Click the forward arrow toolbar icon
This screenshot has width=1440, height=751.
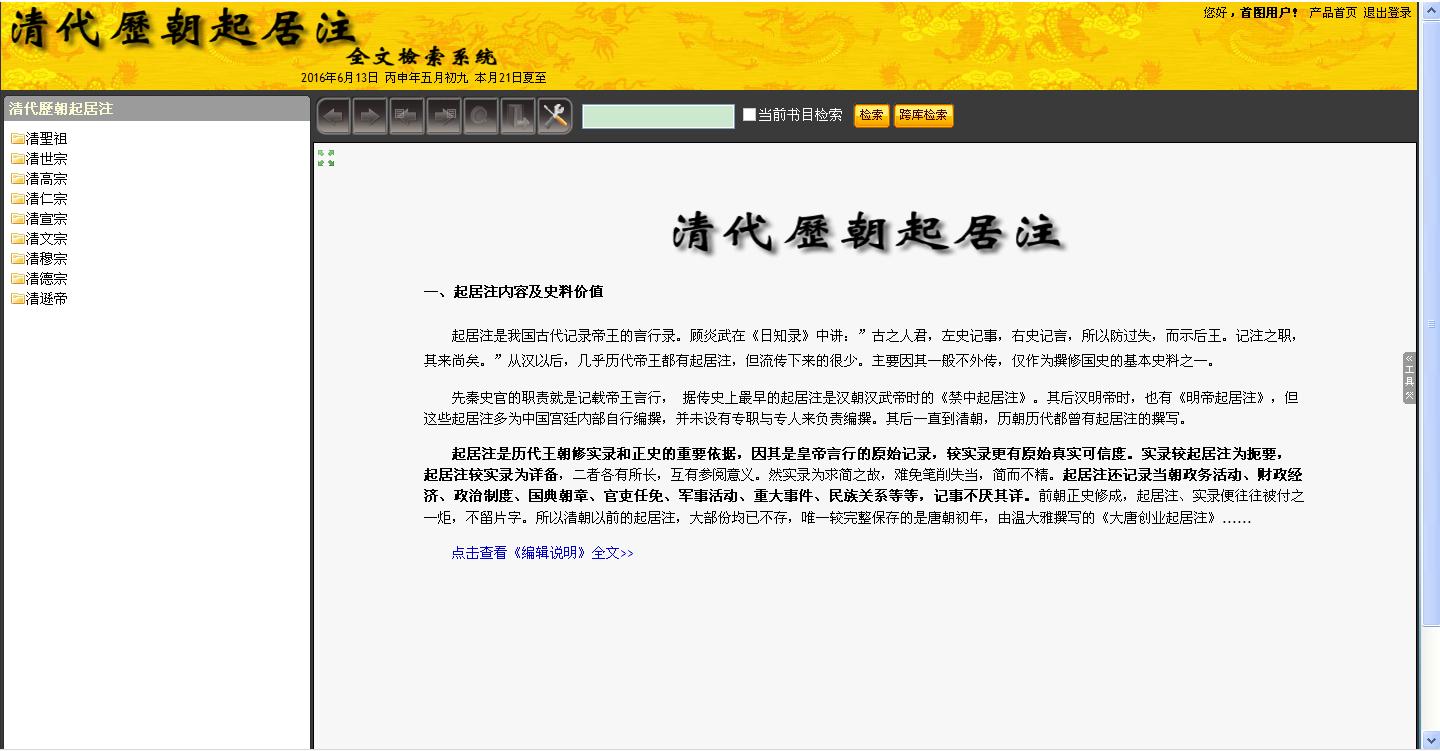(370, 117)
